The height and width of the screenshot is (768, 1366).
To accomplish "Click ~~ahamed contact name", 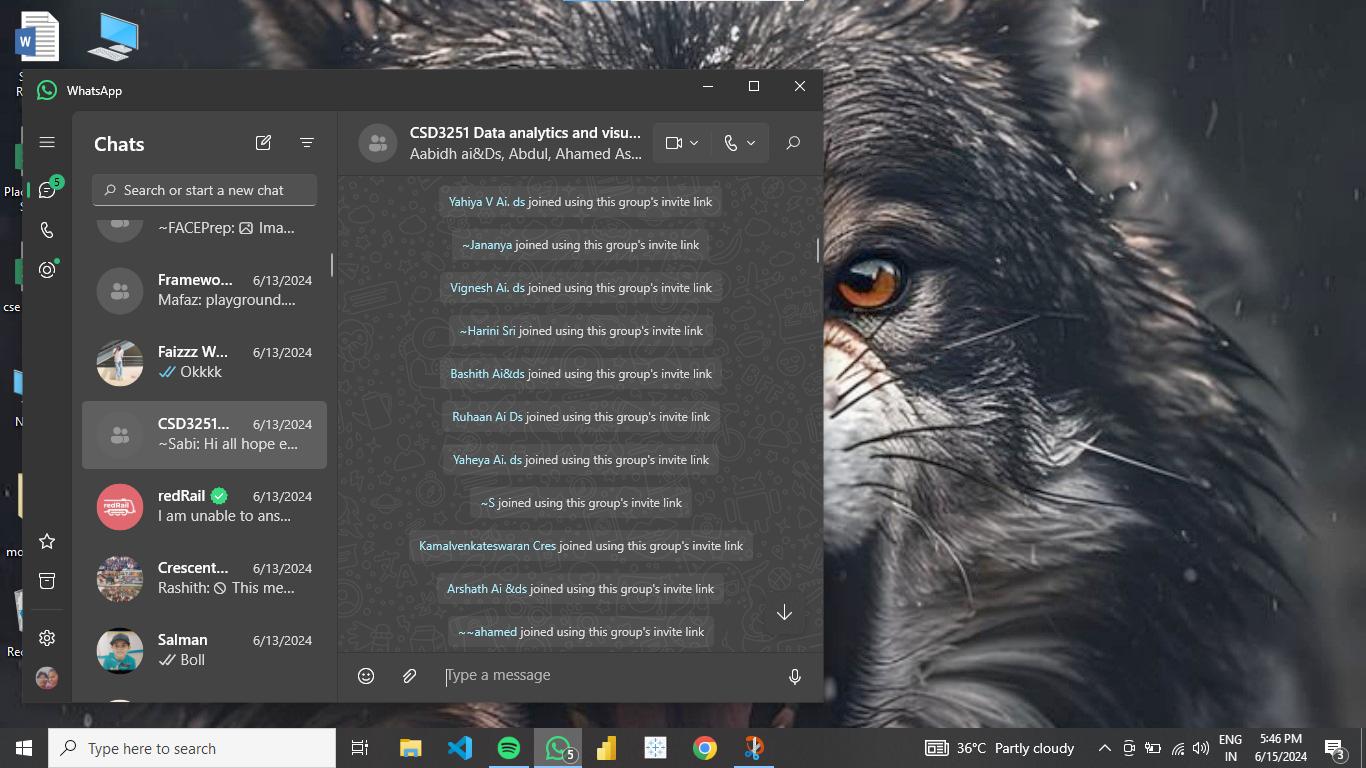I will pyautogui.click(x=487, y=632).
